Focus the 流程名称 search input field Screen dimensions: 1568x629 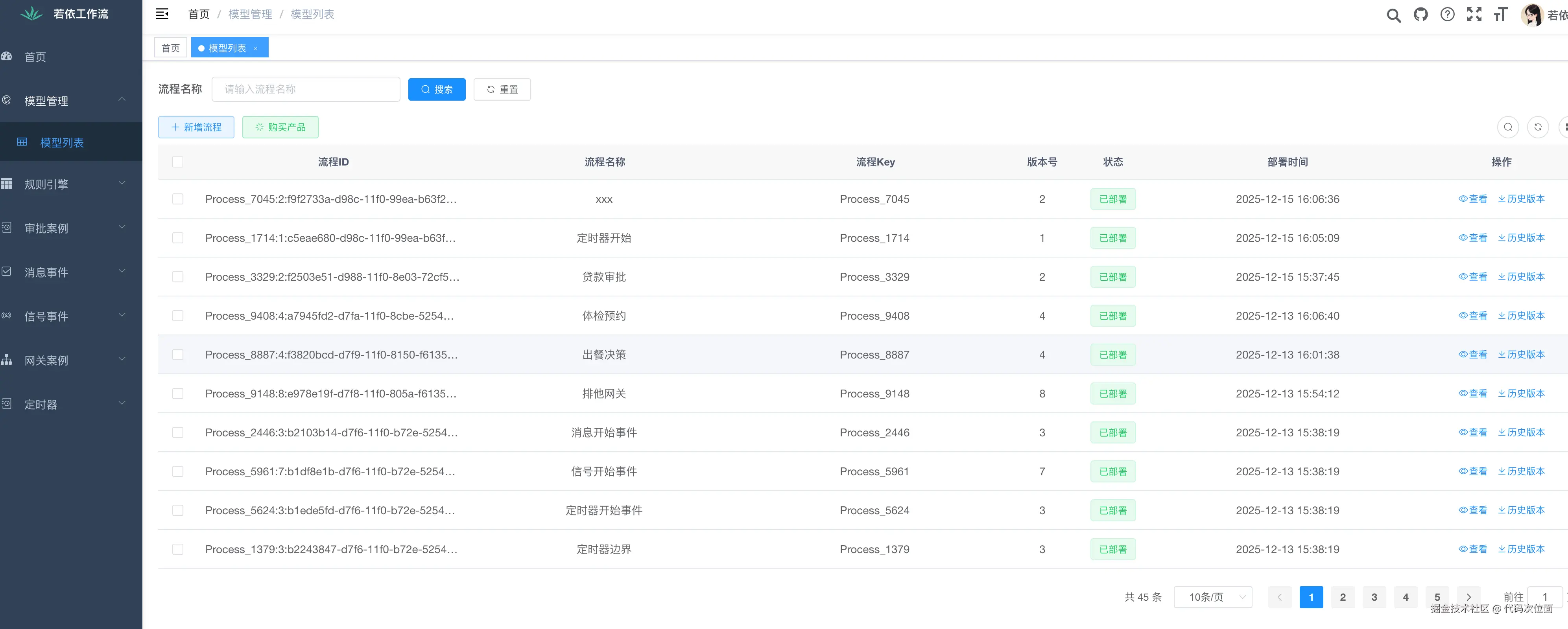[306, 89]
